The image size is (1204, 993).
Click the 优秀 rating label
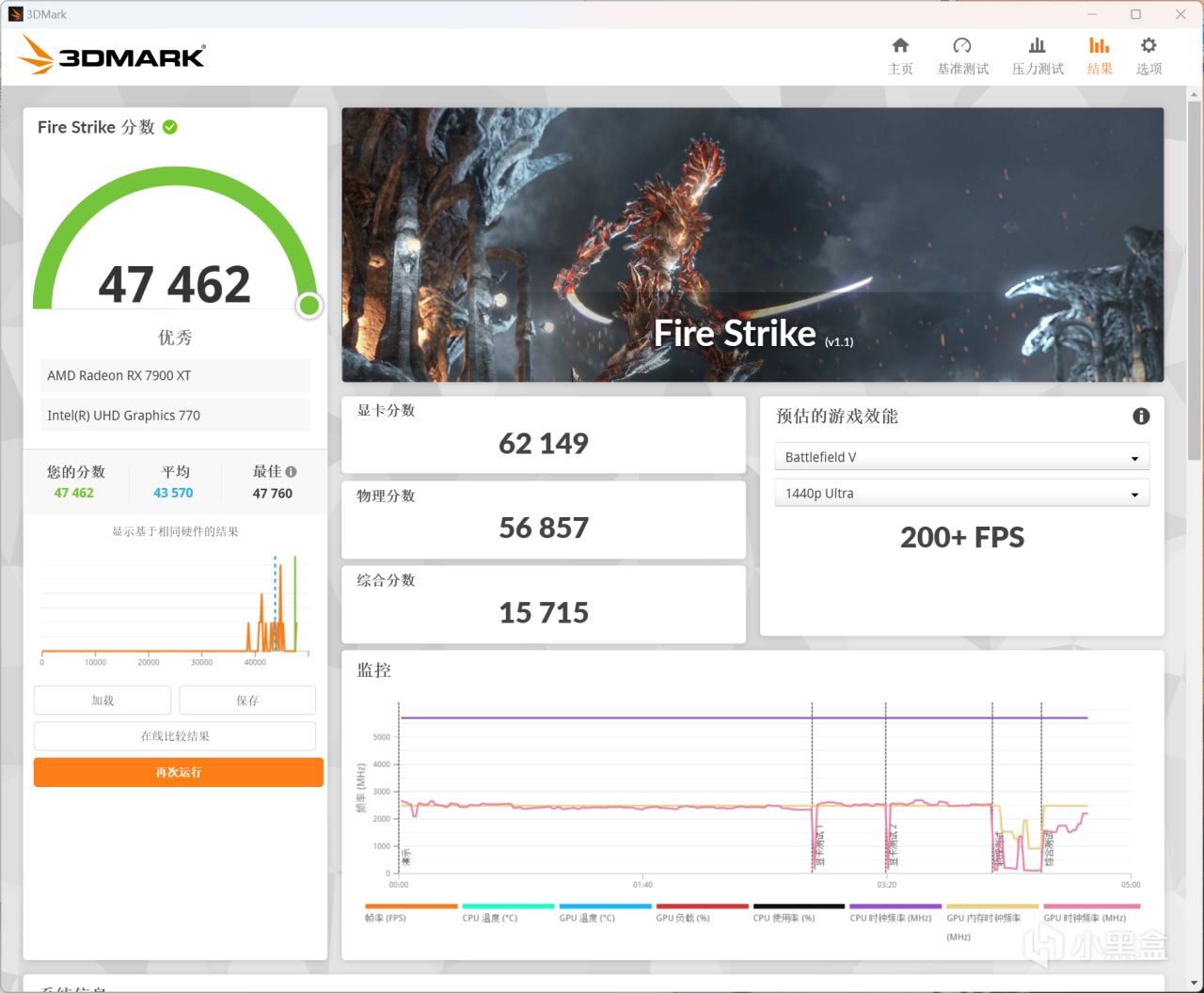click(175, 338)
